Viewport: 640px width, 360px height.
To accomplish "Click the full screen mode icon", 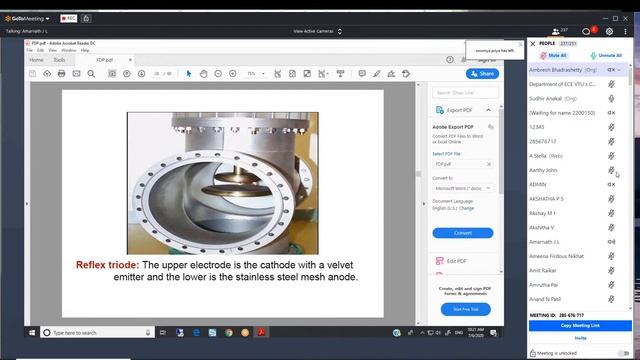I will pos(307,74).
